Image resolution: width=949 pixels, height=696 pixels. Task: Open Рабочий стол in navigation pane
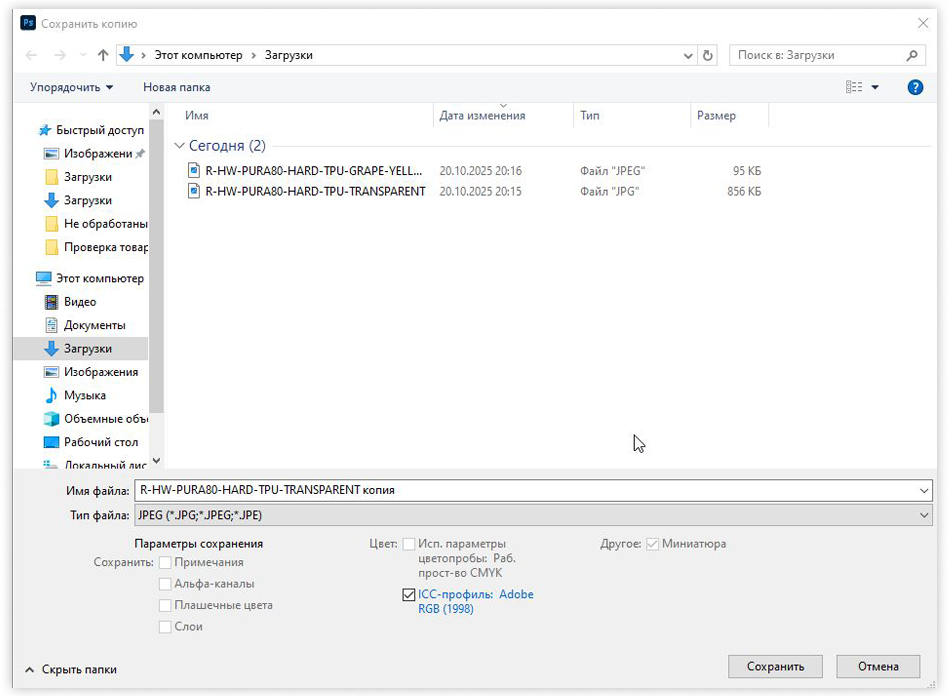pos(100,442)
